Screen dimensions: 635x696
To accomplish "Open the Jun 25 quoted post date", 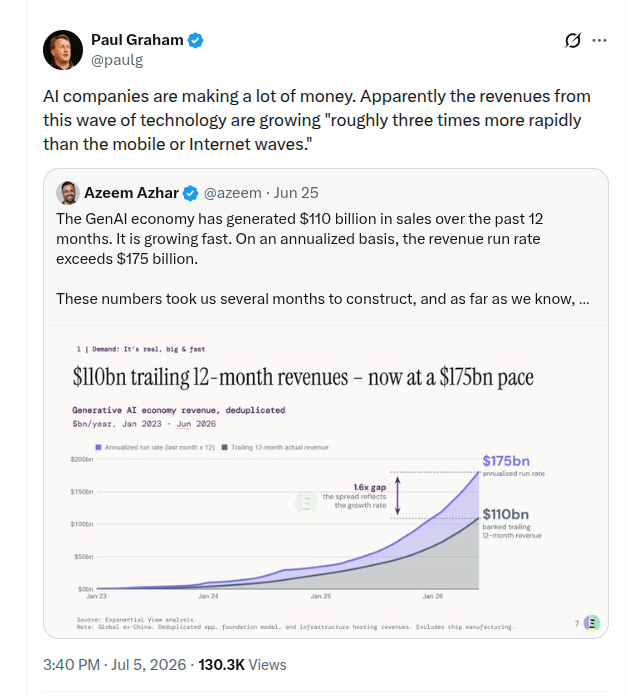I will (x=296, y=193).
